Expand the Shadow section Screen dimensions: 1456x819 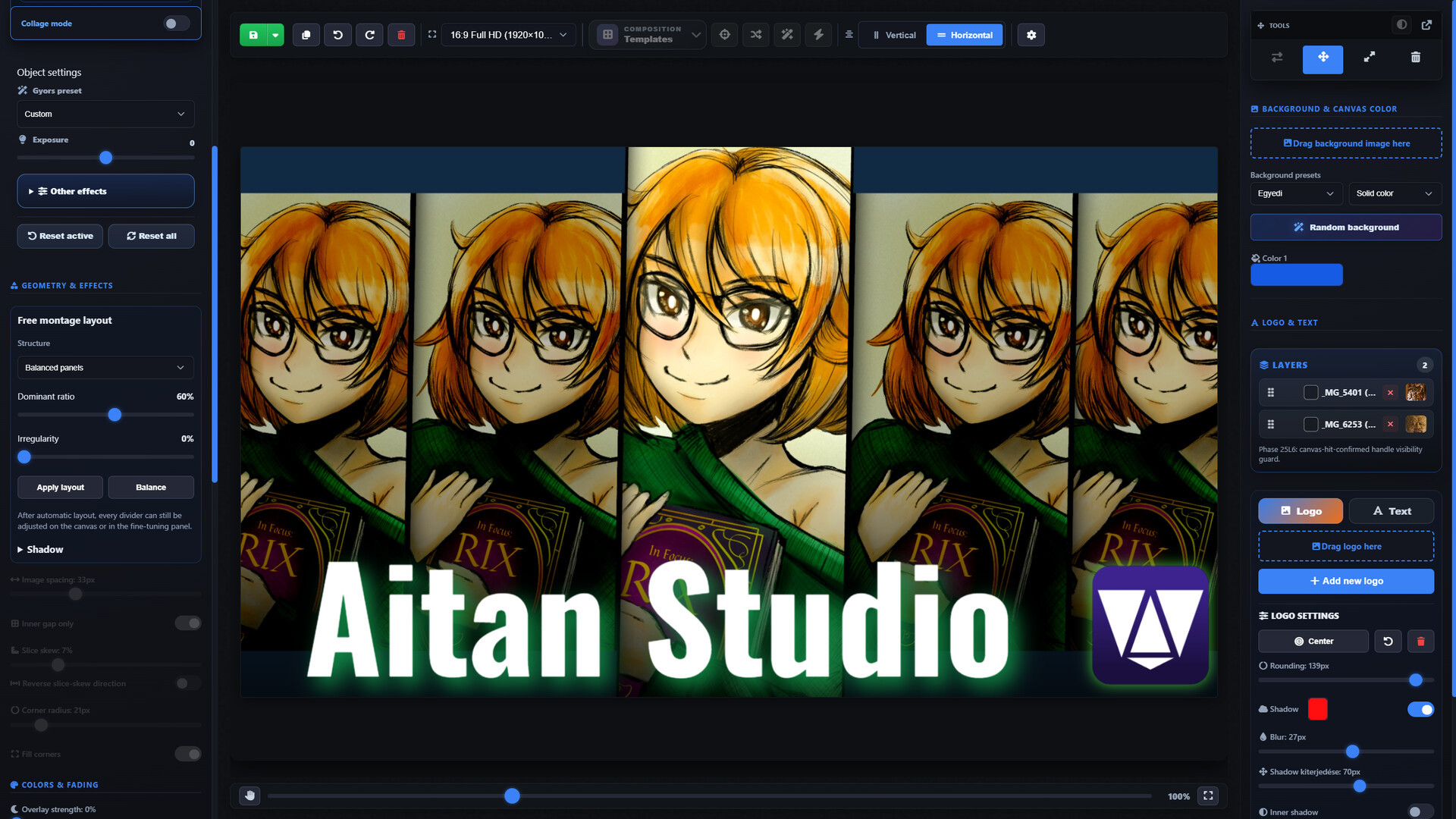click(x=40, y=550)
